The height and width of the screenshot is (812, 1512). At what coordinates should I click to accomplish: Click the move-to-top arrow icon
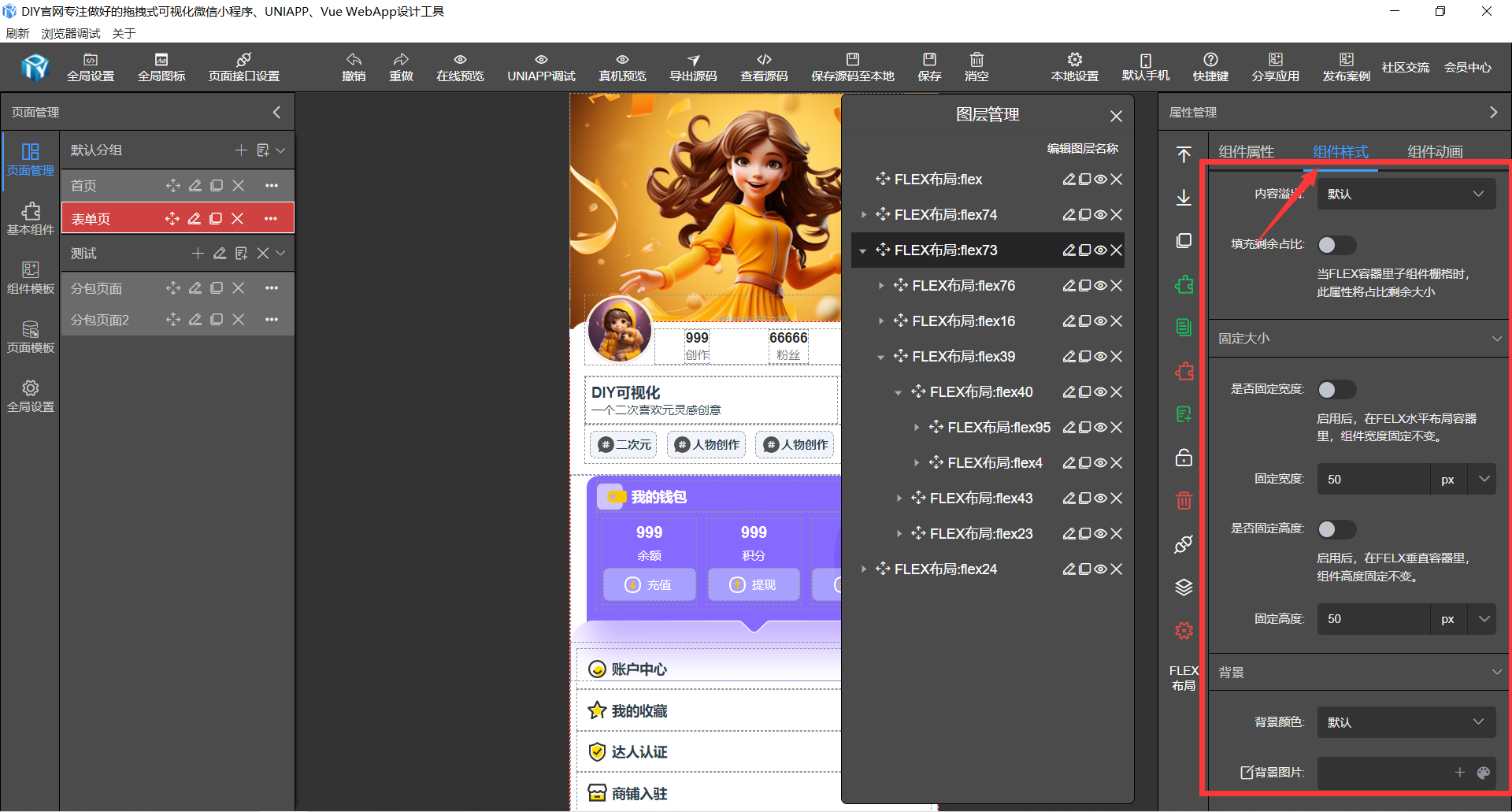tap(1184, 154)
